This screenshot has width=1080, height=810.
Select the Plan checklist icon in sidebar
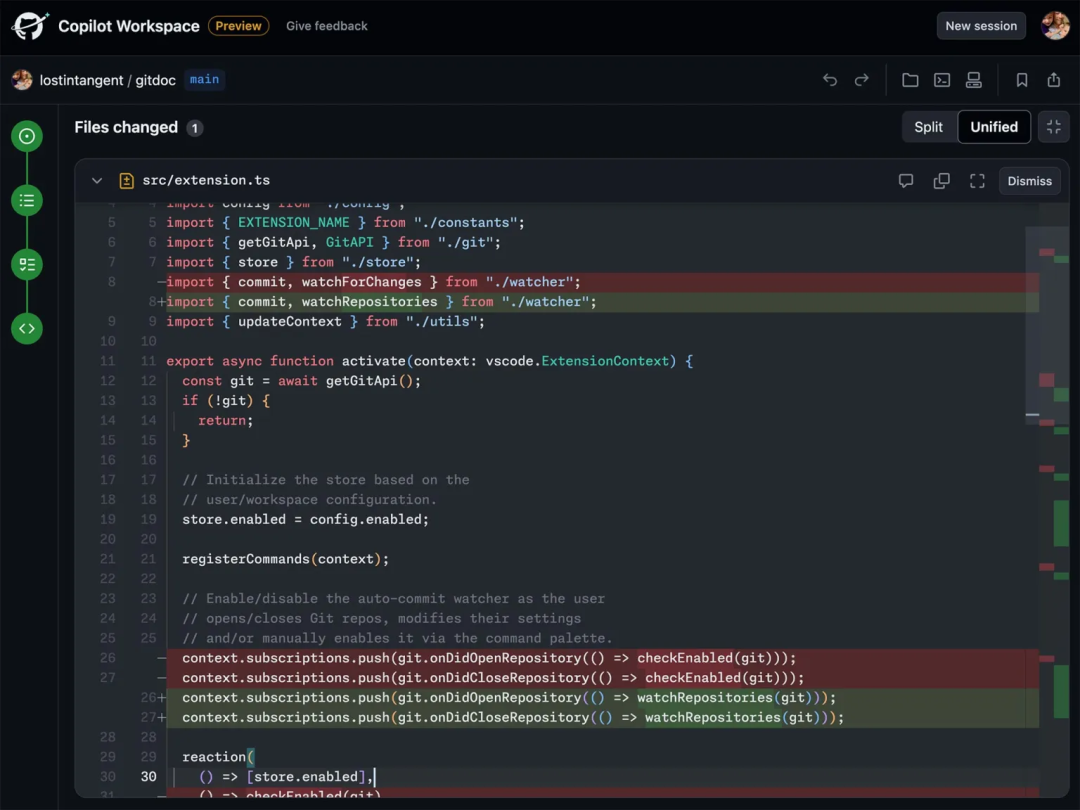26,264
